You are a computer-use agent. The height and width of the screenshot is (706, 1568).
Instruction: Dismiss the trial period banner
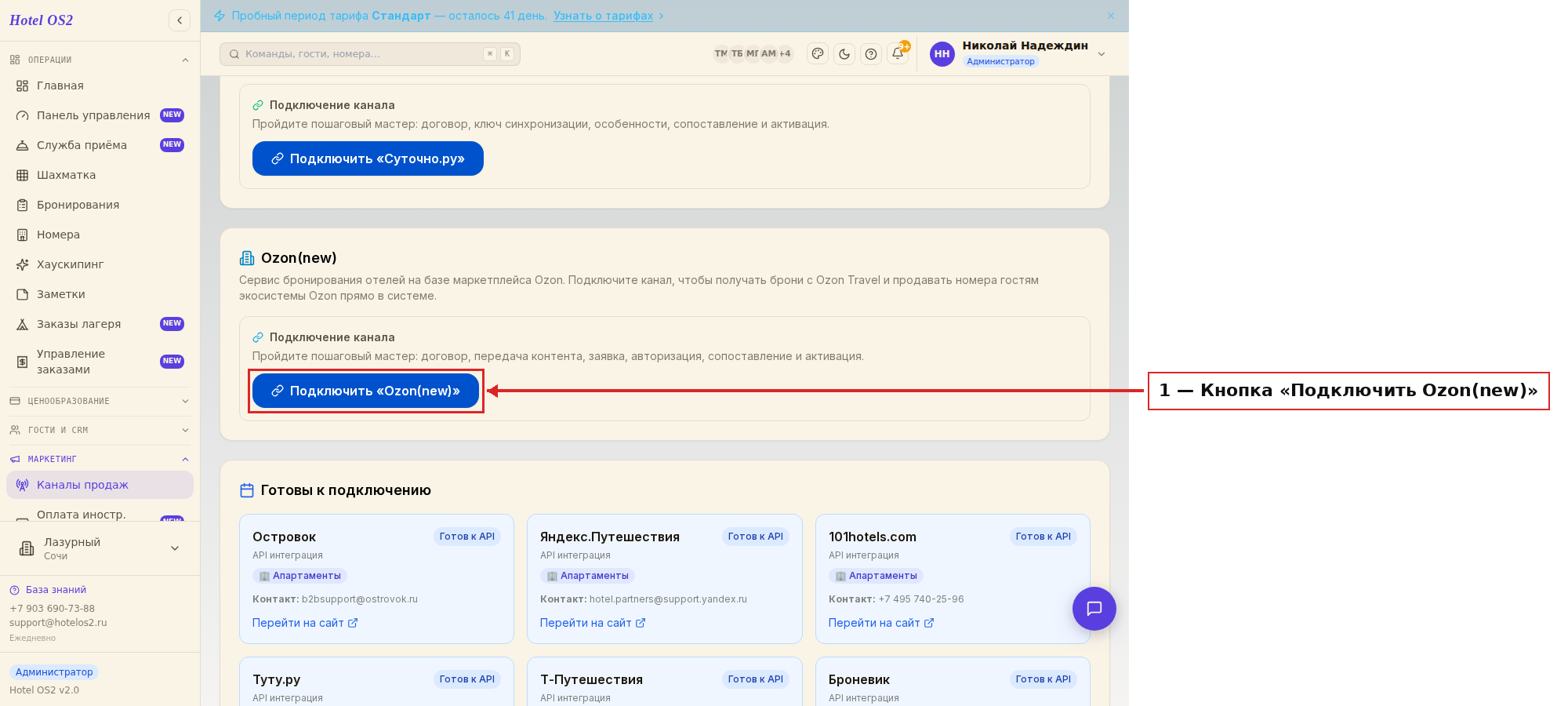1111,16
